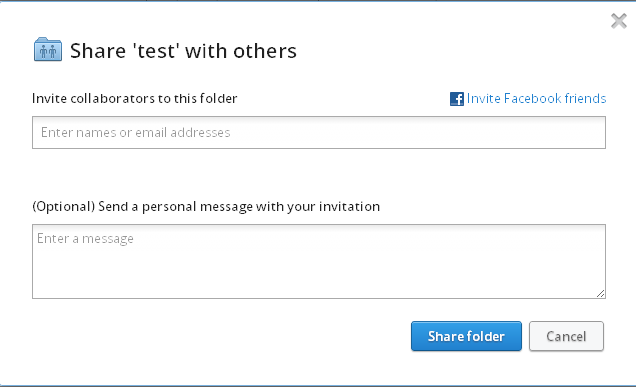Focus the names or email addresses field
Viewport: 636px width, 387px height.
pos(319,132)
